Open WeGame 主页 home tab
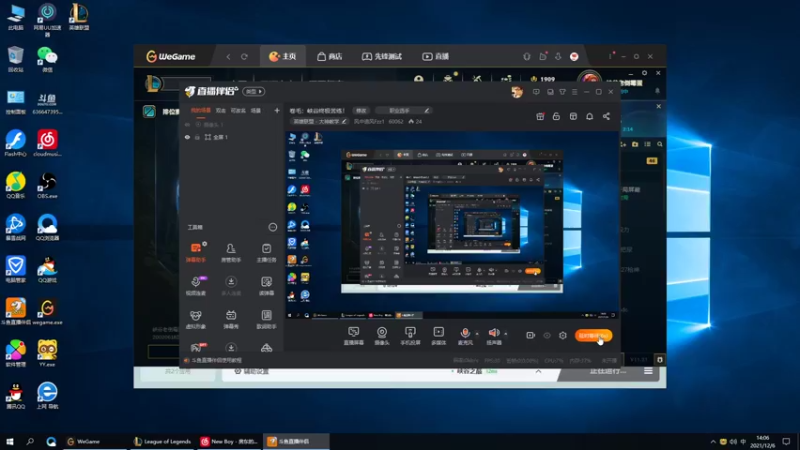This screenshot has width=800, height=450. [x=283, y=56]
